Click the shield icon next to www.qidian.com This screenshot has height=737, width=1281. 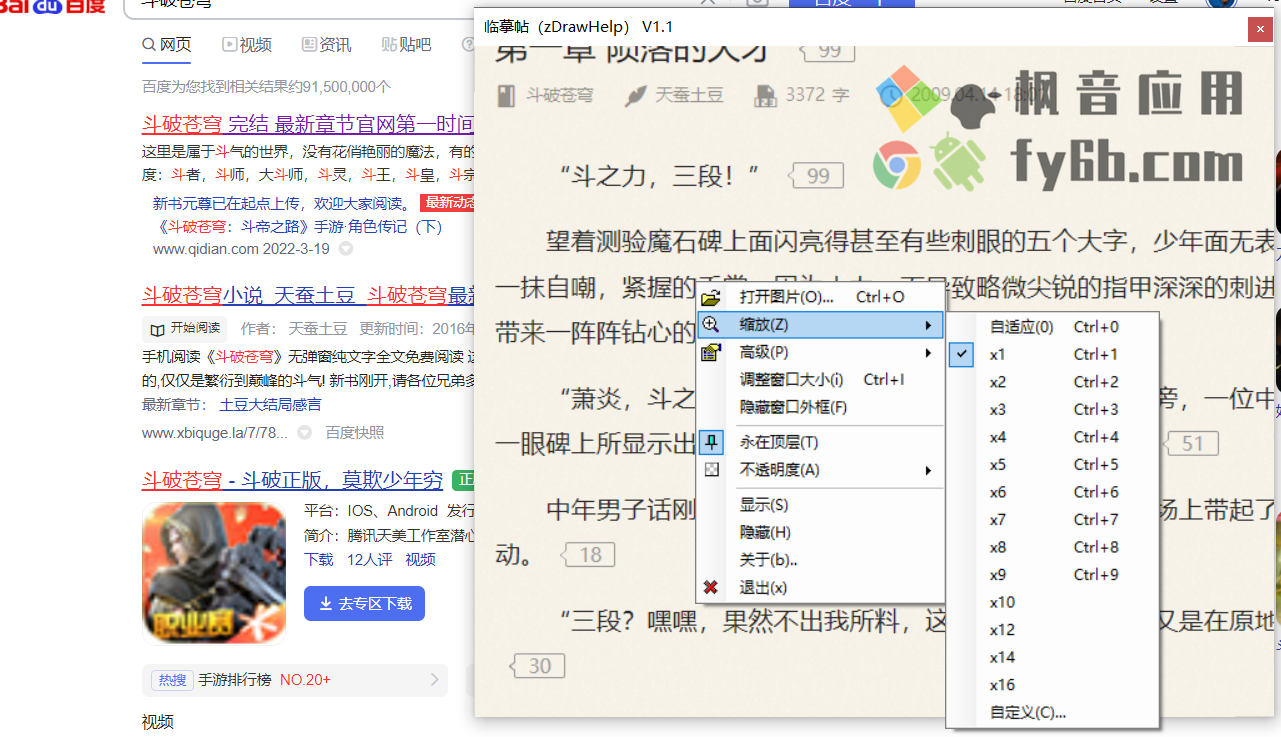[x=346, y=248]
